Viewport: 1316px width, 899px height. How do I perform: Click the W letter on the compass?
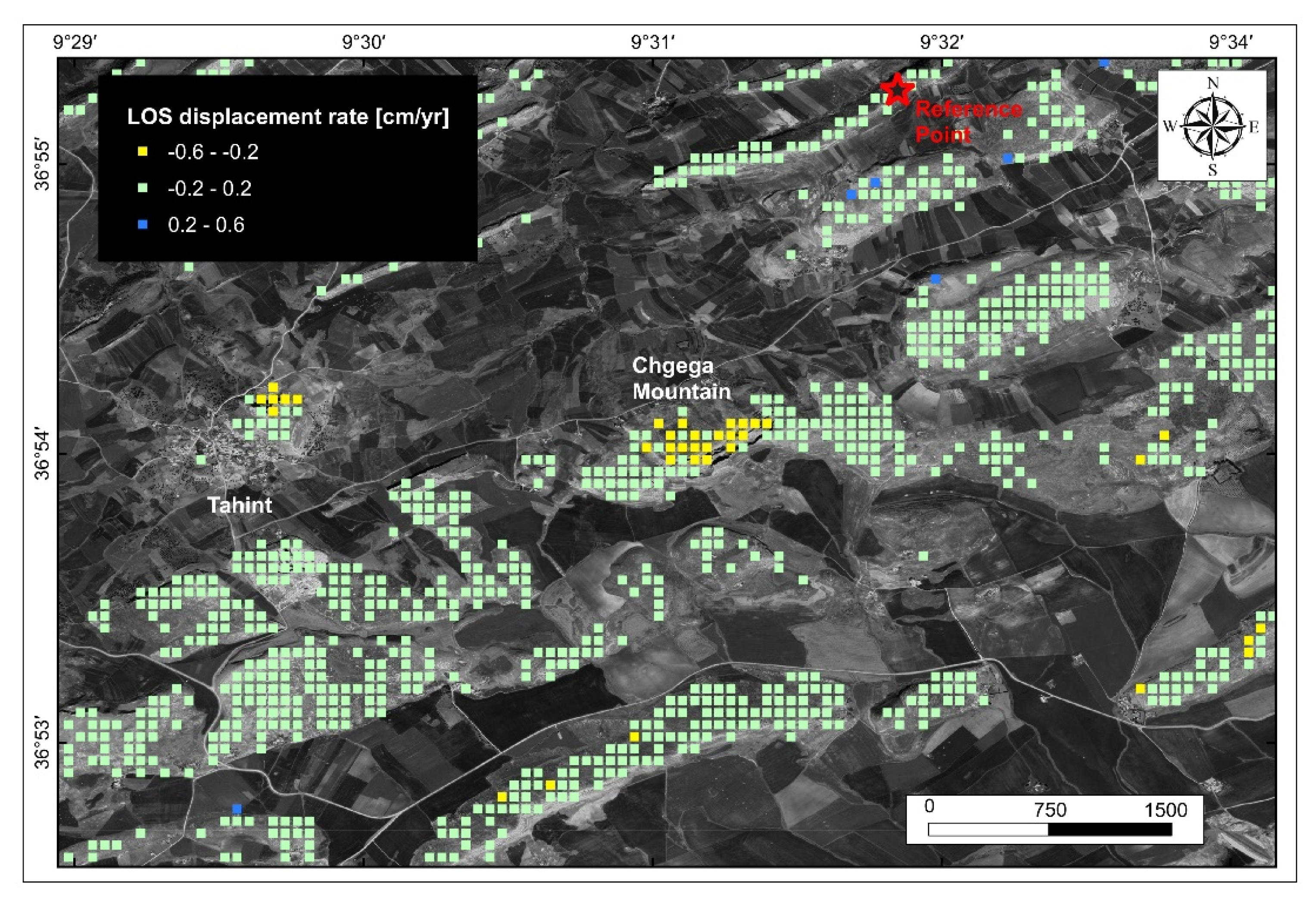pos(1170,126)
